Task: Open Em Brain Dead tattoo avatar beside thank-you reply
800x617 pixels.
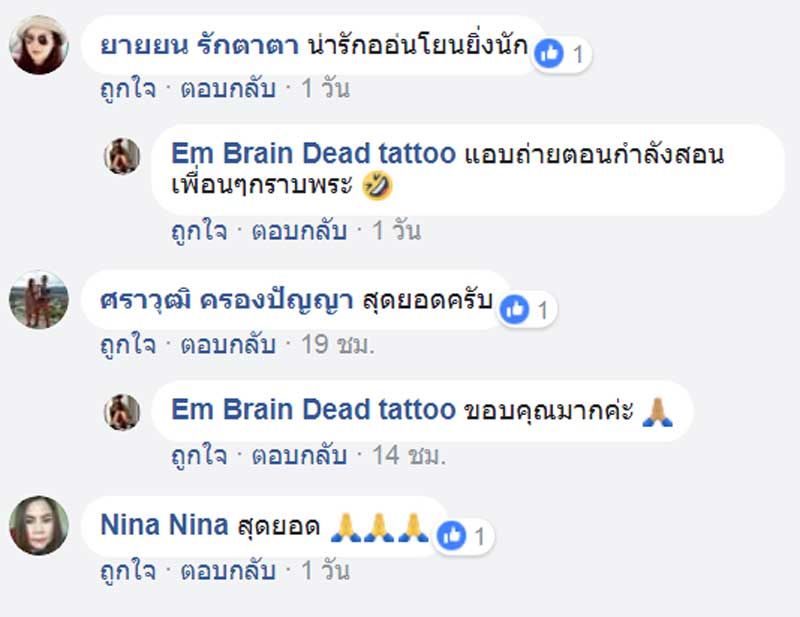Action: tap(122, 412)
